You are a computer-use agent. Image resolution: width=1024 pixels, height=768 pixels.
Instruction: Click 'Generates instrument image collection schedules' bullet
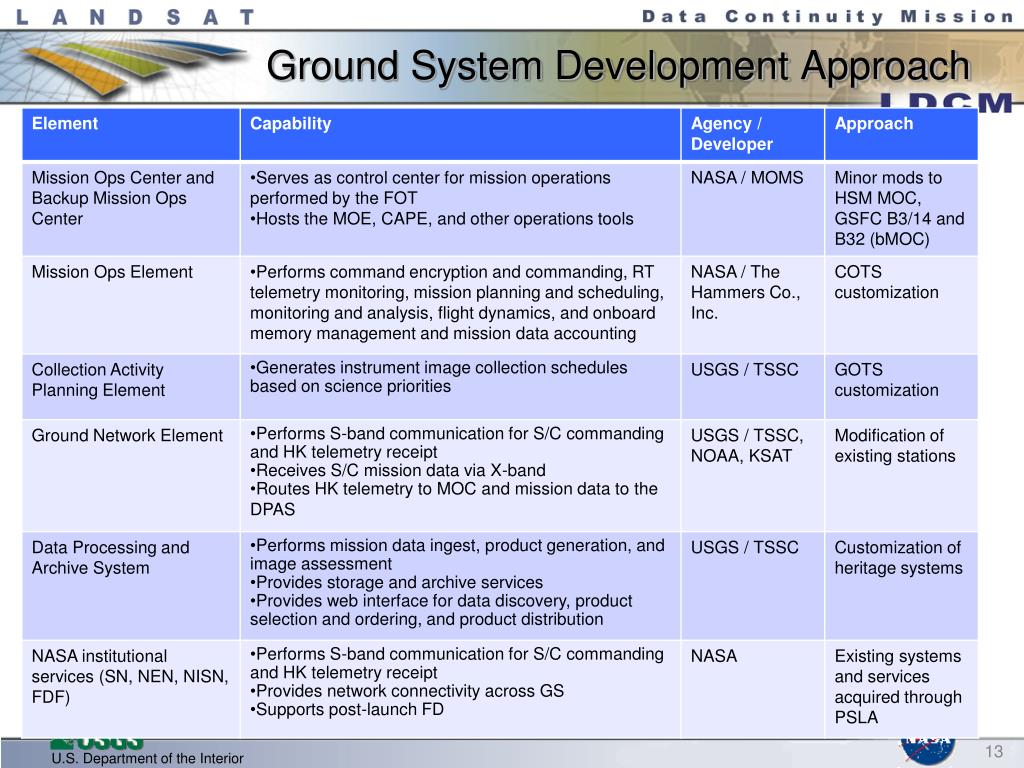438,377
